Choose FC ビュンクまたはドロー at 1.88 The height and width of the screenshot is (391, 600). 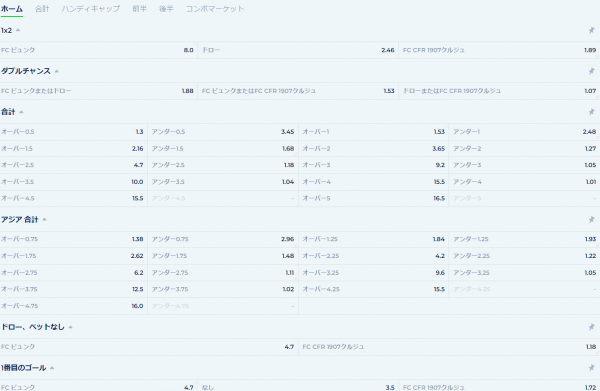98,91
